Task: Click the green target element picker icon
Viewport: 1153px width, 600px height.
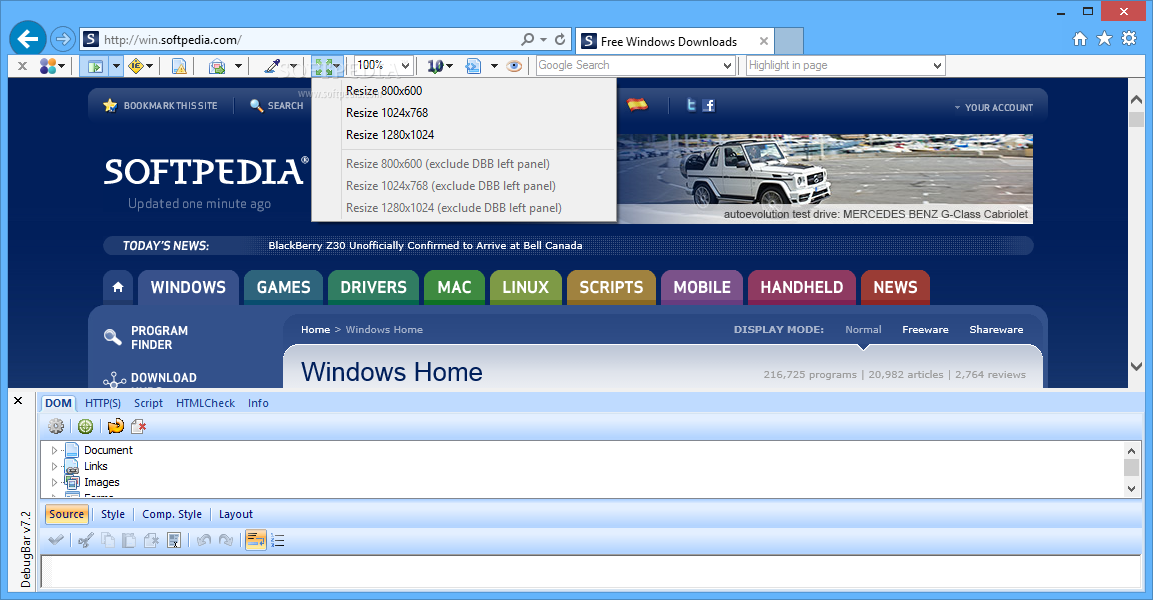Action: pos(85,426)
